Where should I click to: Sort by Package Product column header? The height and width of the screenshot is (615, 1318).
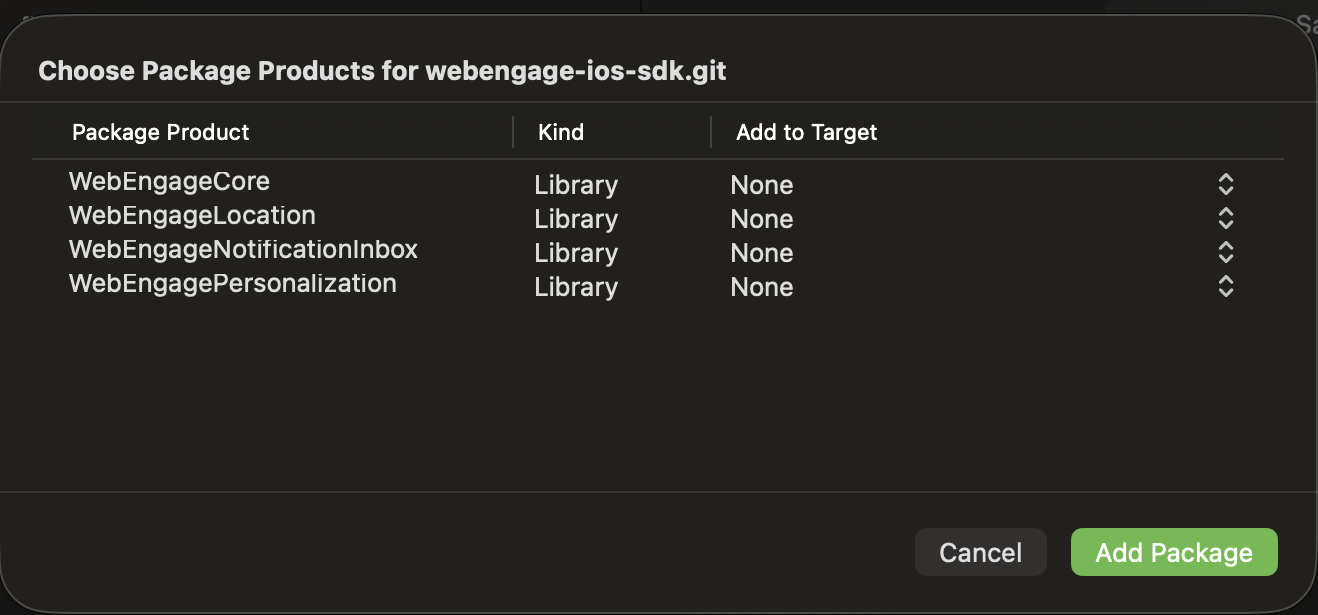click(161, 132)
